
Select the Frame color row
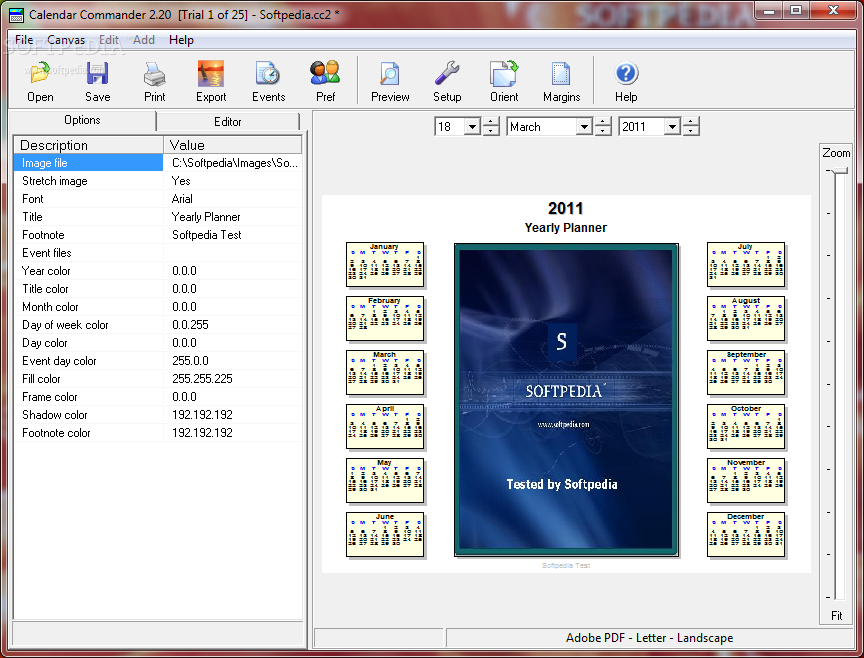pyautogui.click(x=158, y=397)
